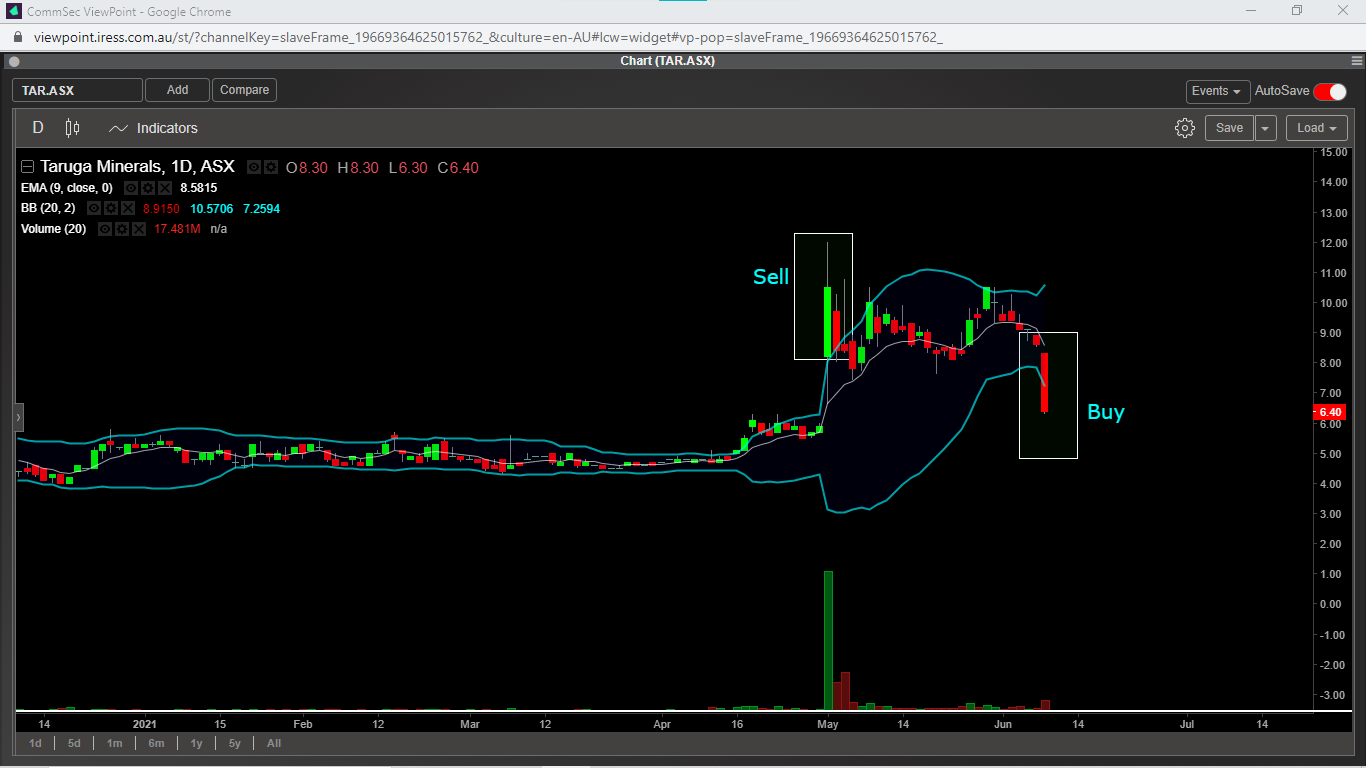
Task: Open the Load dropdown
Action: 1317,128
